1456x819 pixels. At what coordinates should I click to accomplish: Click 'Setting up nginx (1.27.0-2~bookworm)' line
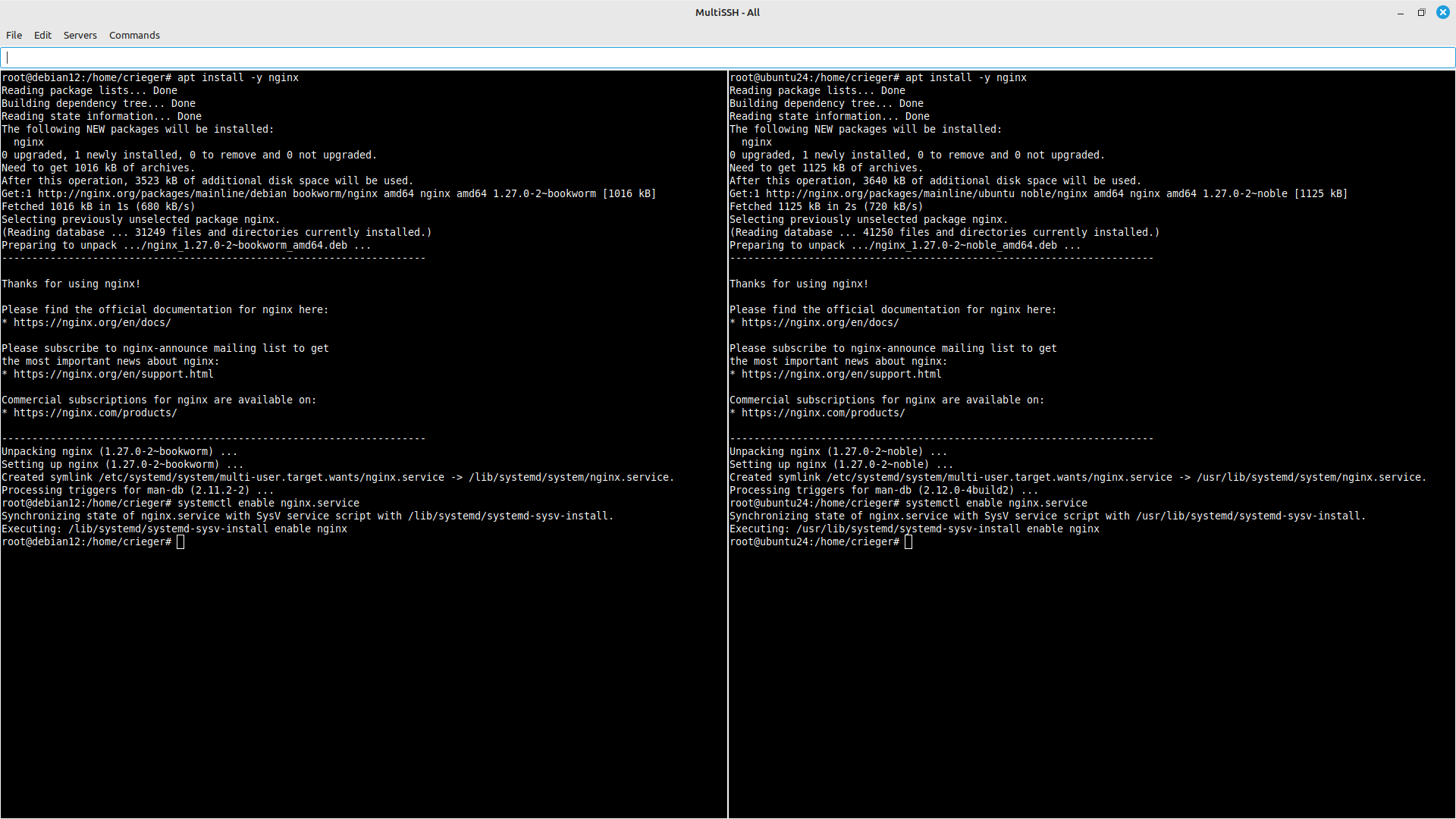point(123,464)
